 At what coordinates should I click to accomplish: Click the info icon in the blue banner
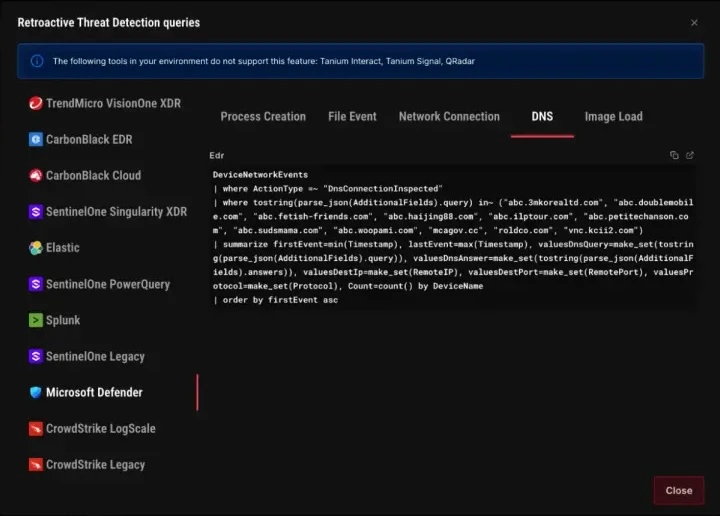pyautogui.click(x=37, y=61)
